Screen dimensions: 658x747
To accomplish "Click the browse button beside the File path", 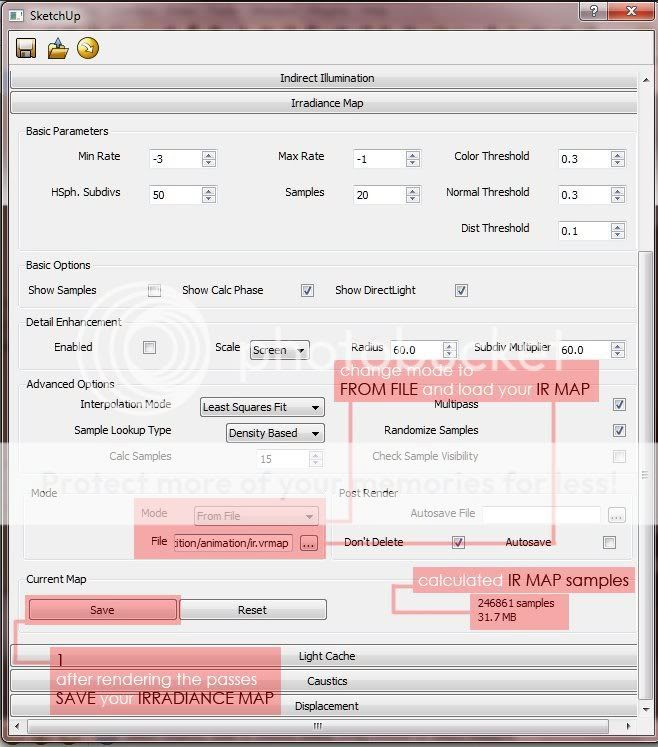I will pos(309,543).
